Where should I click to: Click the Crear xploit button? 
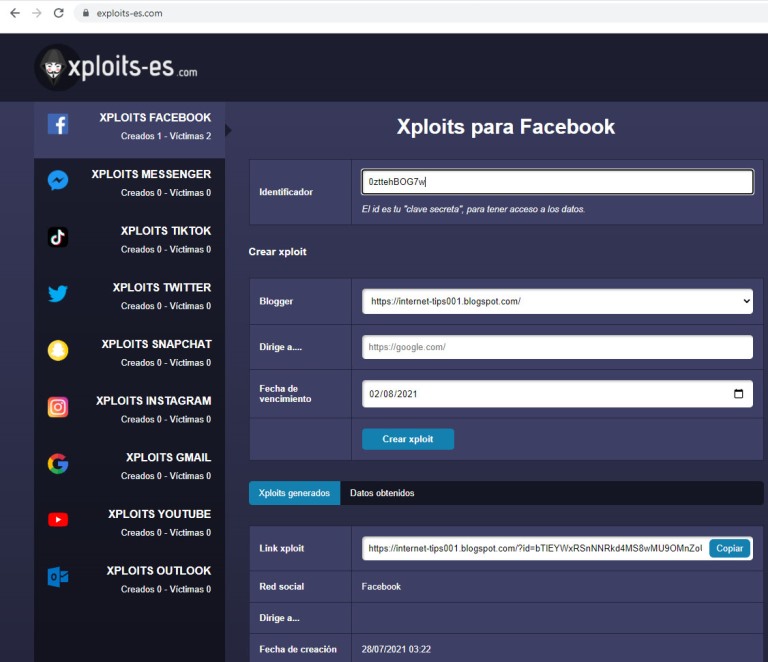(x=408, y=439)
